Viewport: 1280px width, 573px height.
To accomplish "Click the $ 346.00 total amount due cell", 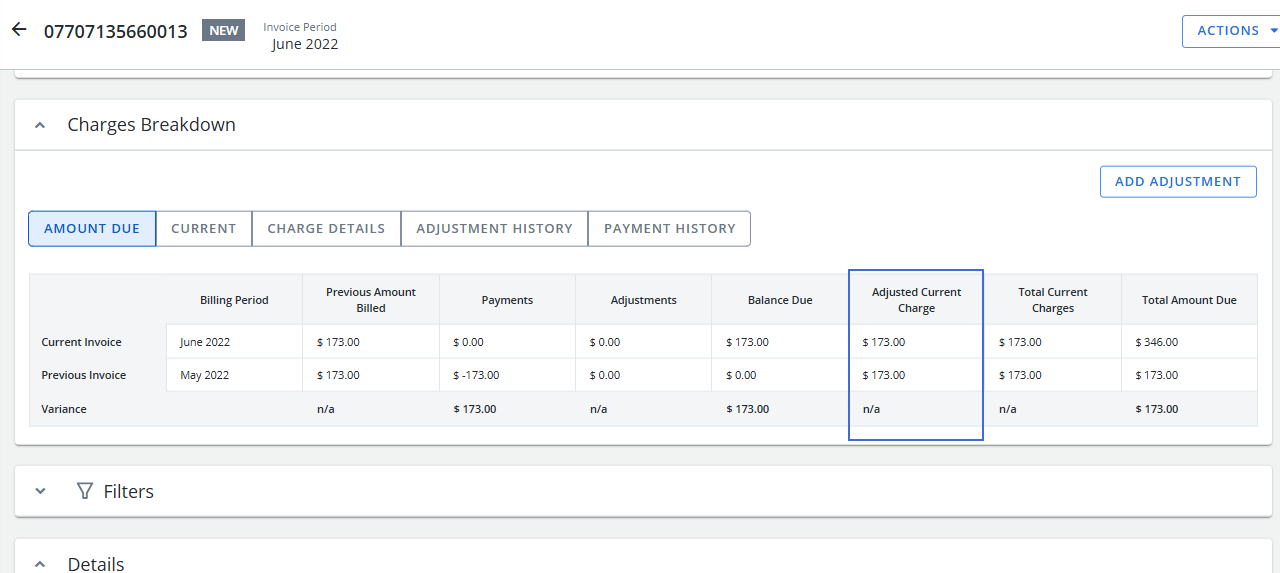I will 1157,342.
